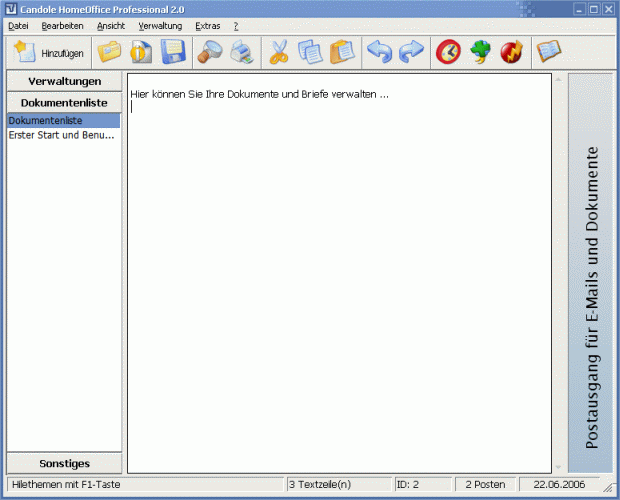Open search with the magnifier icon
This screenshot has height=500, width=620.
pyautogui.click(x=210, y=52)
